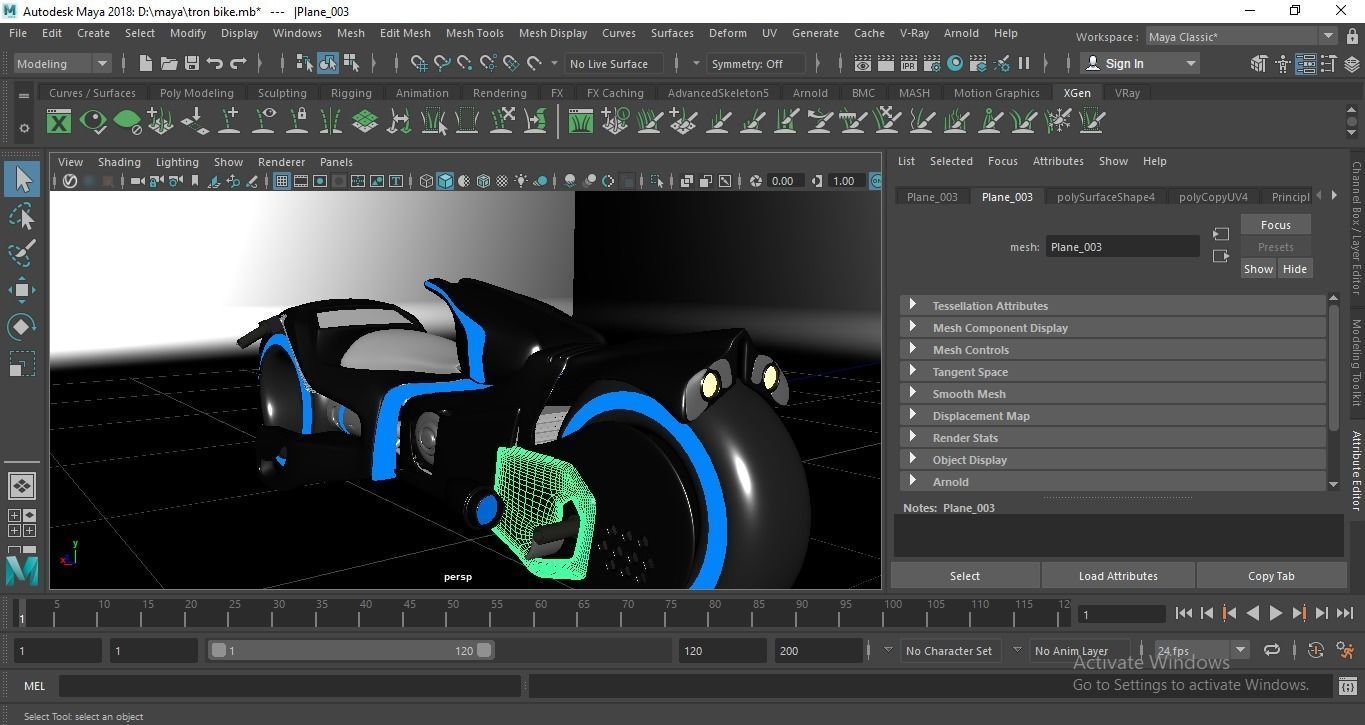Open the Hypershade blue sphere icon
Screen dimensions: 1365x725
[x=955, y=63]
